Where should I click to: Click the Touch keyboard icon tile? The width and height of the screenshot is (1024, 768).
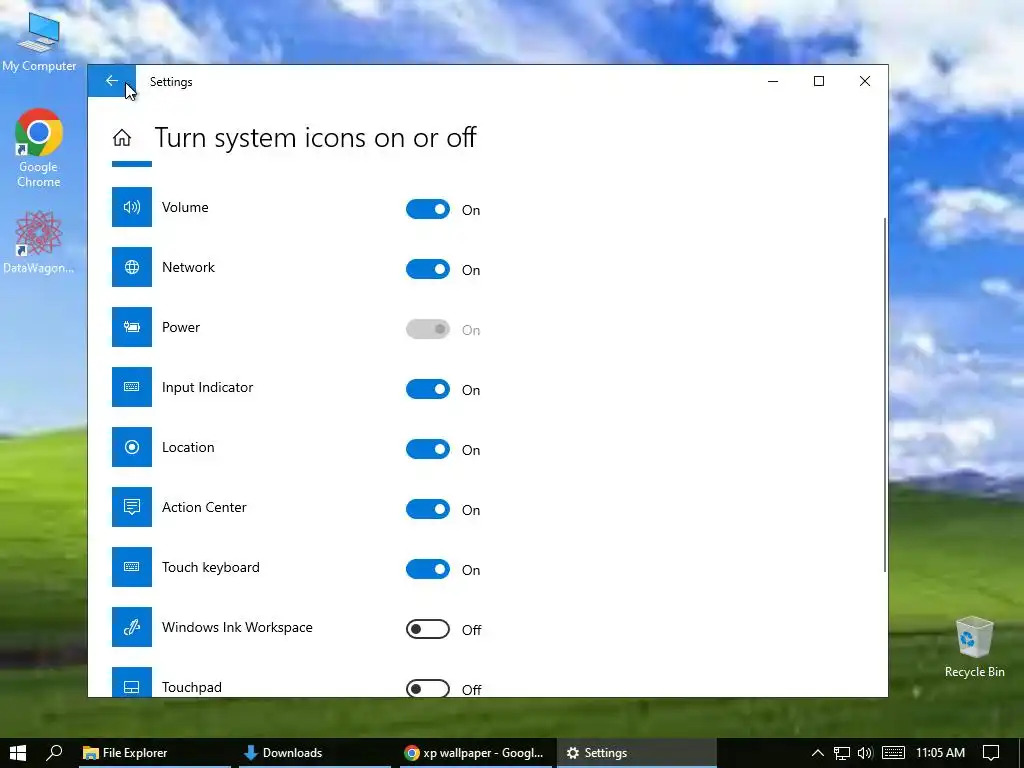[x=132, y=568]
